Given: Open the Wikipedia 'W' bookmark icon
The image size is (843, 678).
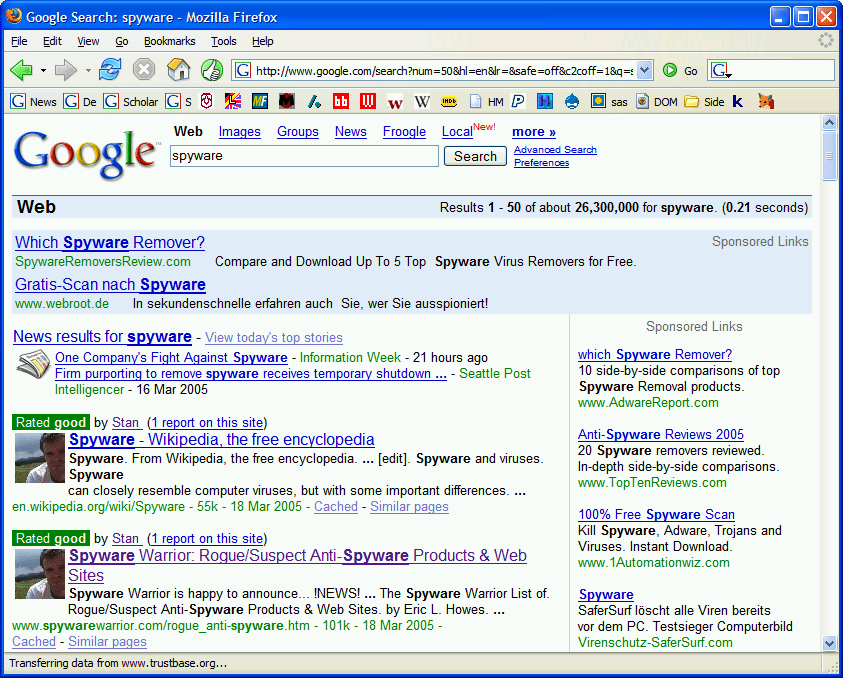Looking at the screenshot, I should pyautogui.click(x=422, y=102).
